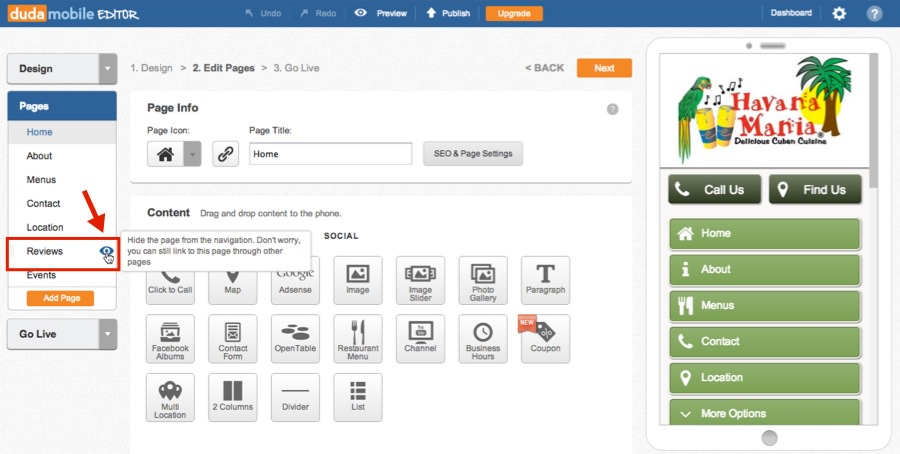Select the new Coupon widget
This screenshot has height=454, width=900.
pos(545,339)
